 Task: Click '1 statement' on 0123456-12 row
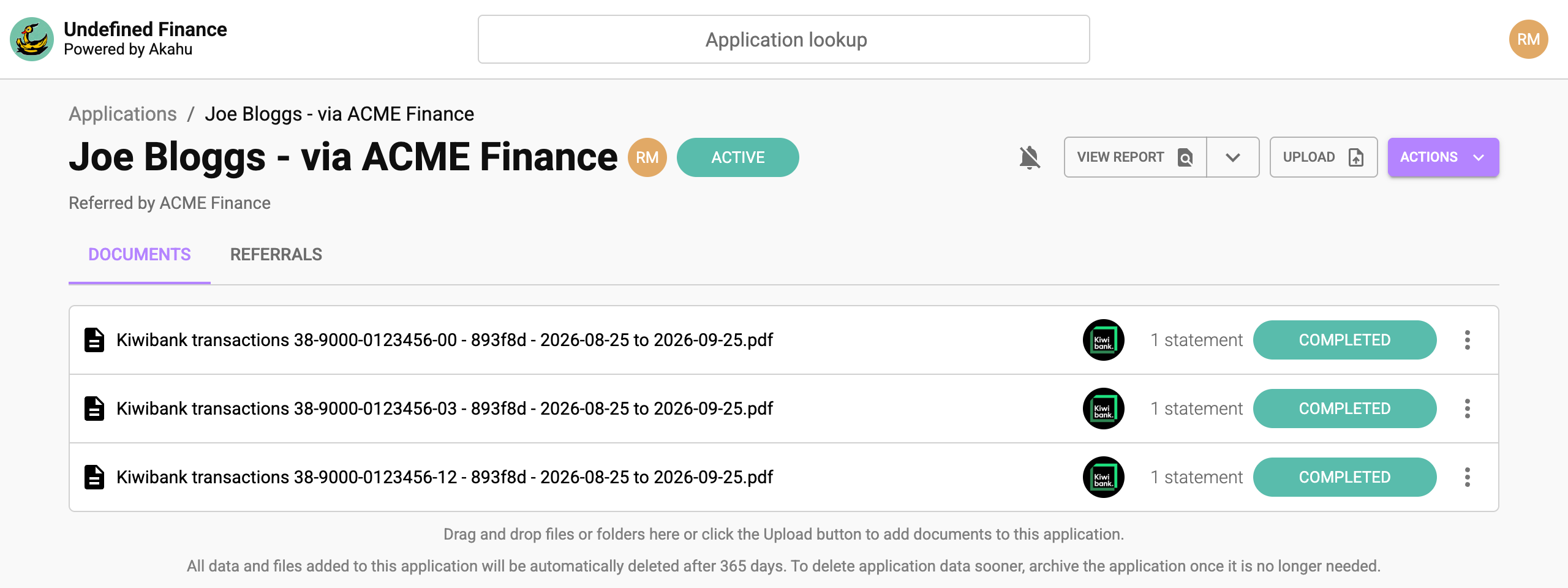pos(1196,477)
